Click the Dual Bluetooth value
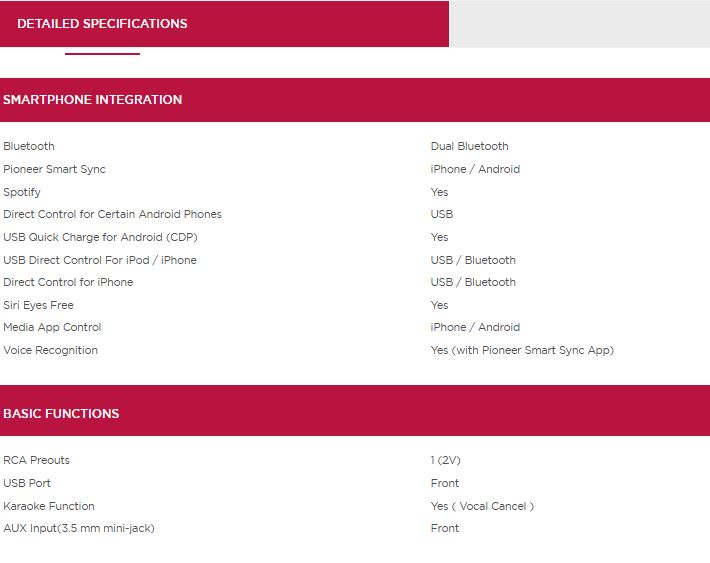 click(x=469, y=146)
